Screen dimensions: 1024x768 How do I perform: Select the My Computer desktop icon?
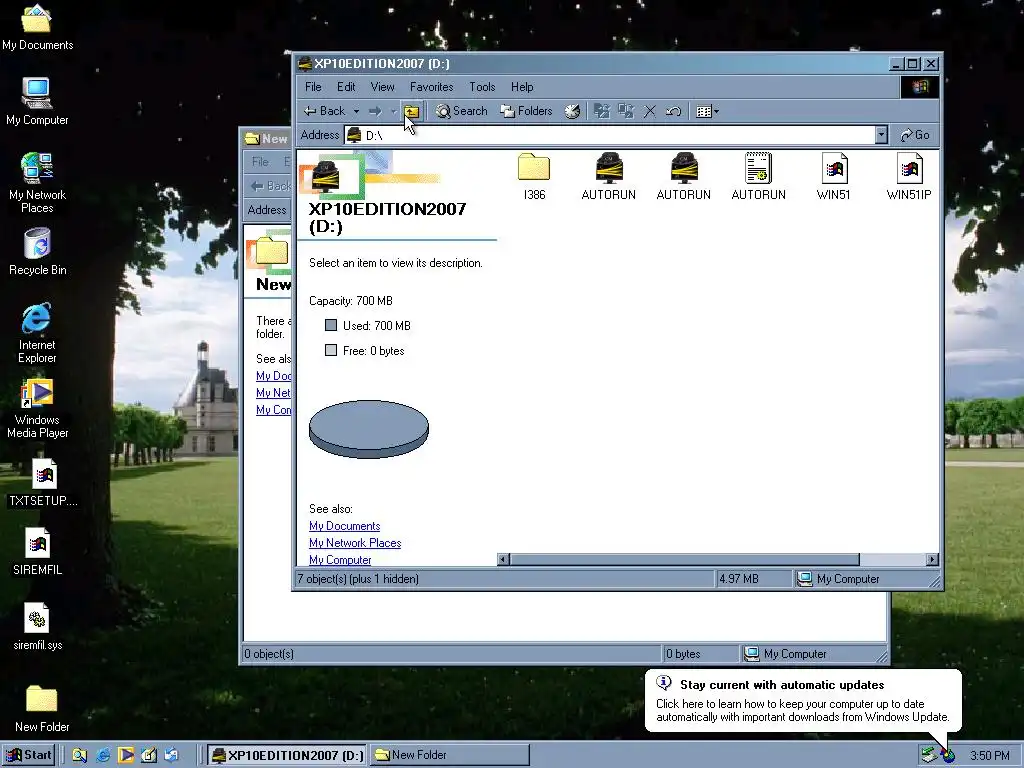click(x=37, y=101)
